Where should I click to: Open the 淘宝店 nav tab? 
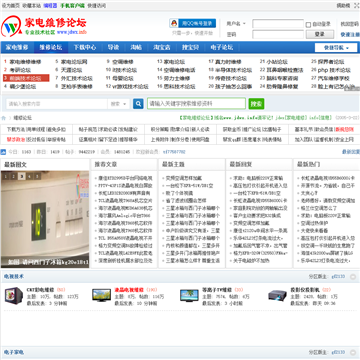coord(162,47)
